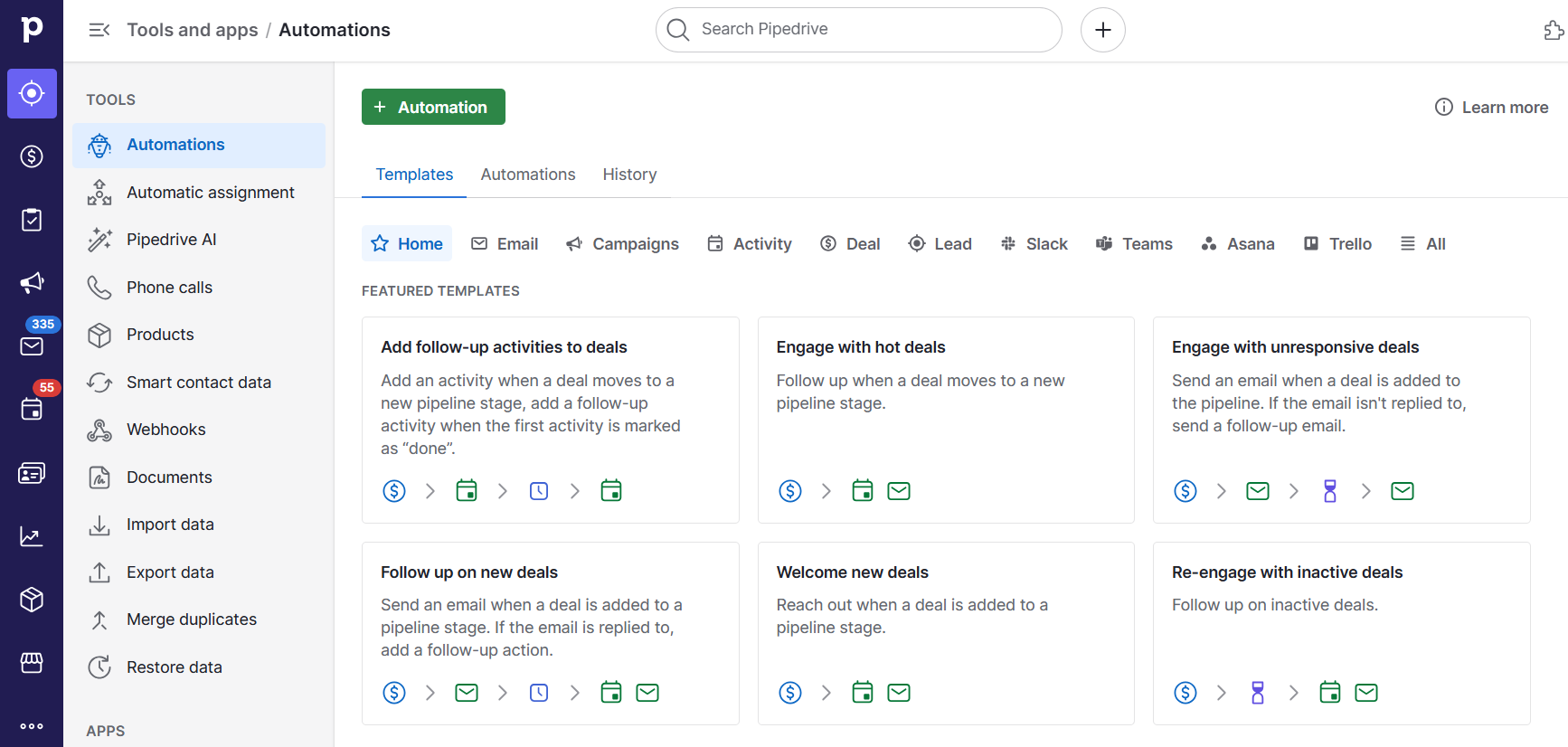Select the Campaigns template filter

coord(622,243)
